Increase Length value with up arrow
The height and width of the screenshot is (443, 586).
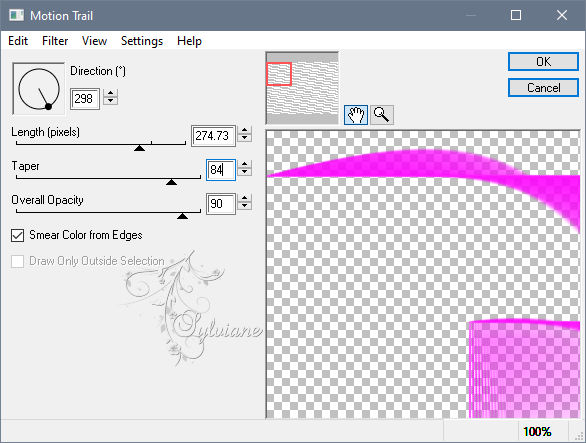(x=244, y=130)
